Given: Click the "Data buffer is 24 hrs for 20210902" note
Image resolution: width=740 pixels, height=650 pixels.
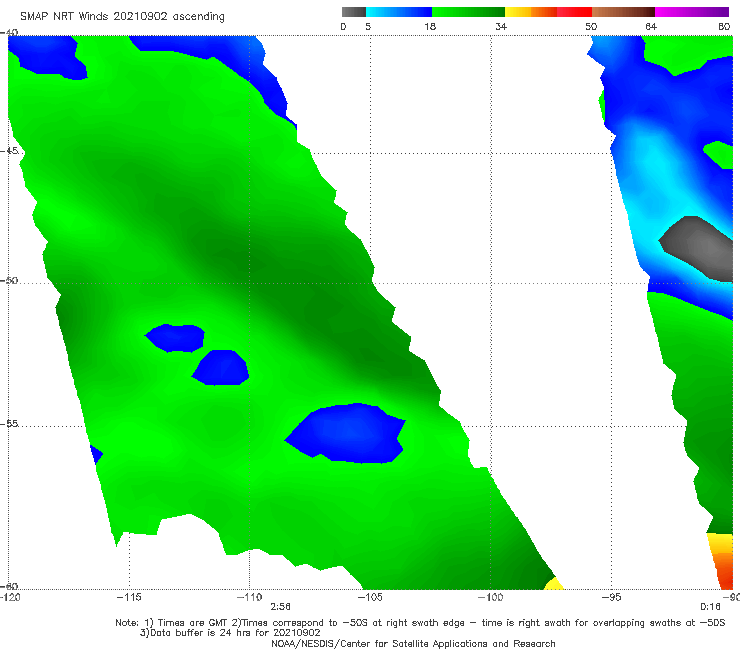Looking at the screenshot, I should click(x=230, y=633).
